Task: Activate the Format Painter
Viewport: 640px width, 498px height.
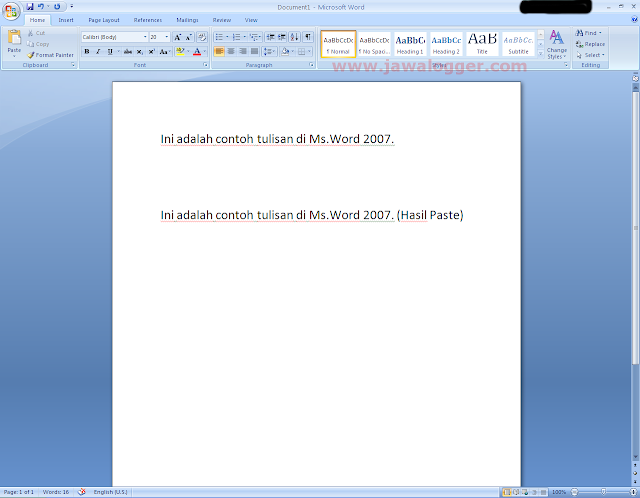Action: click(x=51, y=55)
